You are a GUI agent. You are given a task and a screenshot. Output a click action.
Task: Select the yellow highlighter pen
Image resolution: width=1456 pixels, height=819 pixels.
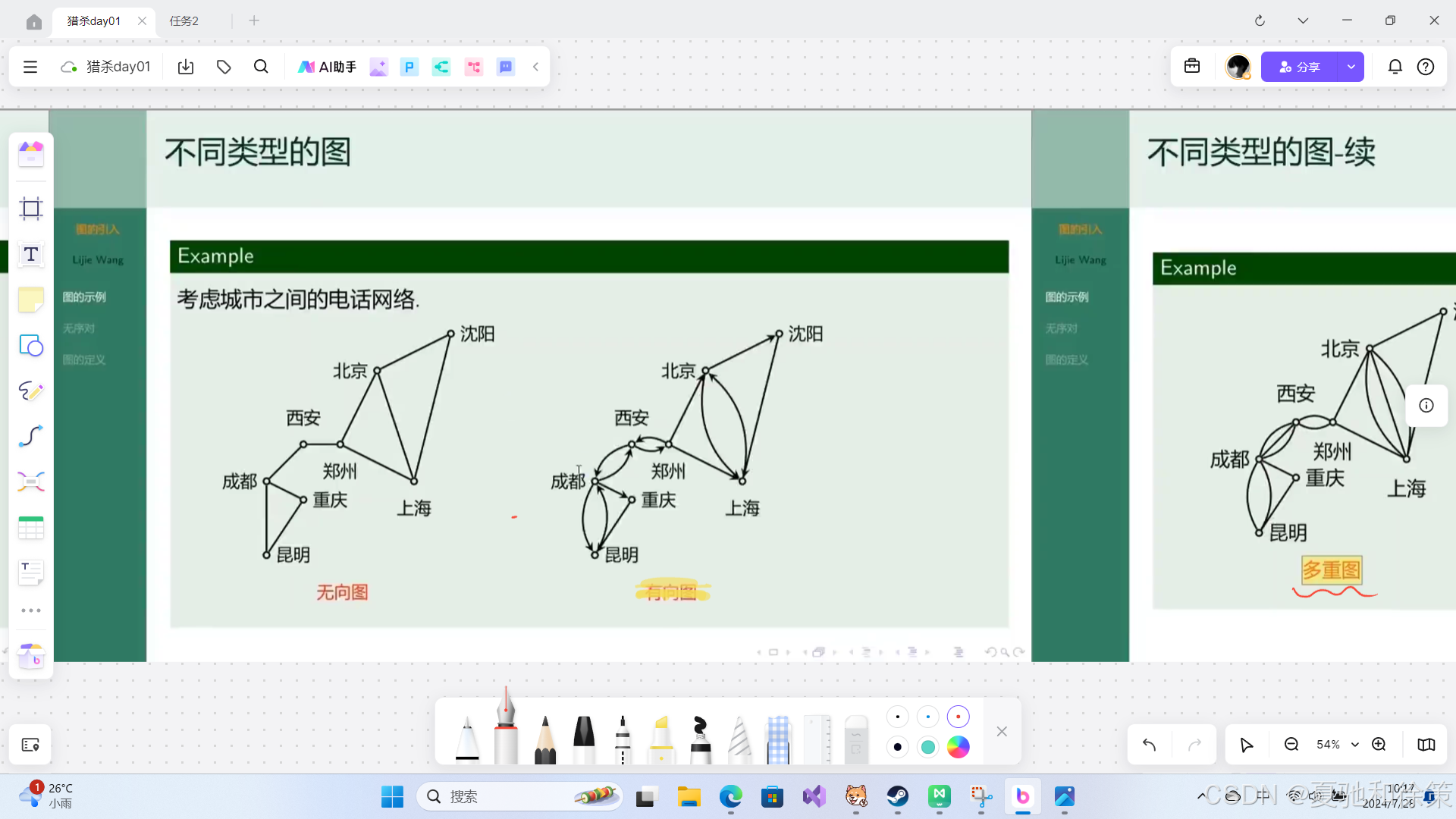[661, 739]
